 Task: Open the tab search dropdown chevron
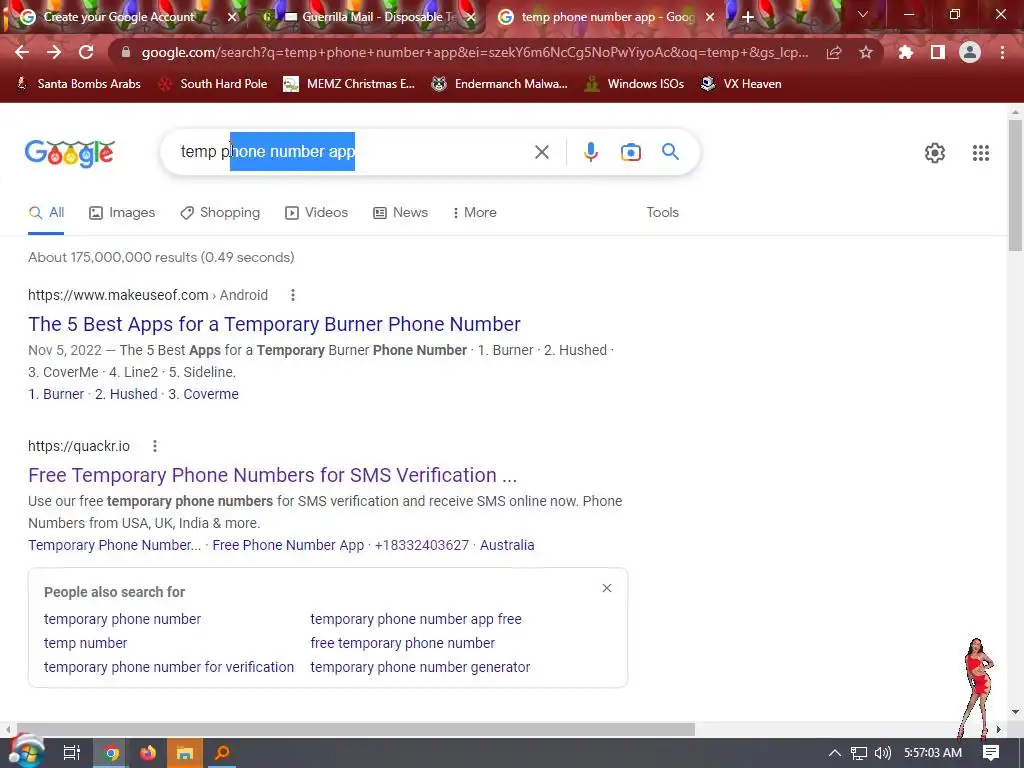tap(863, 14)
